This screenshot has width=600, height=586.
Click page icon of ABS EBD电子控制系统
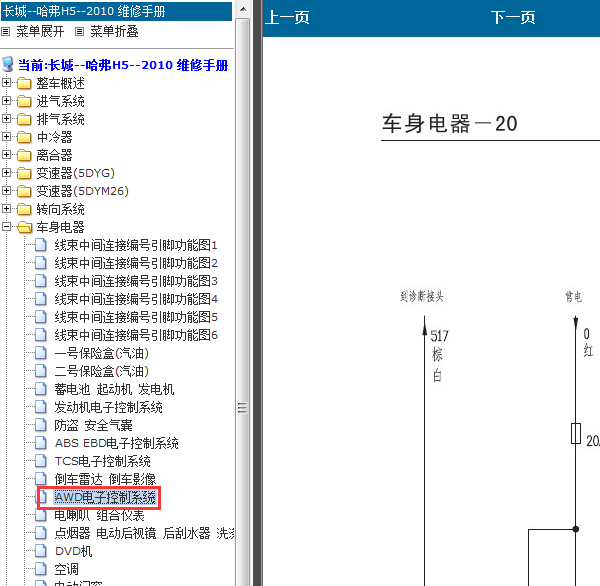(x=41, y=442)
